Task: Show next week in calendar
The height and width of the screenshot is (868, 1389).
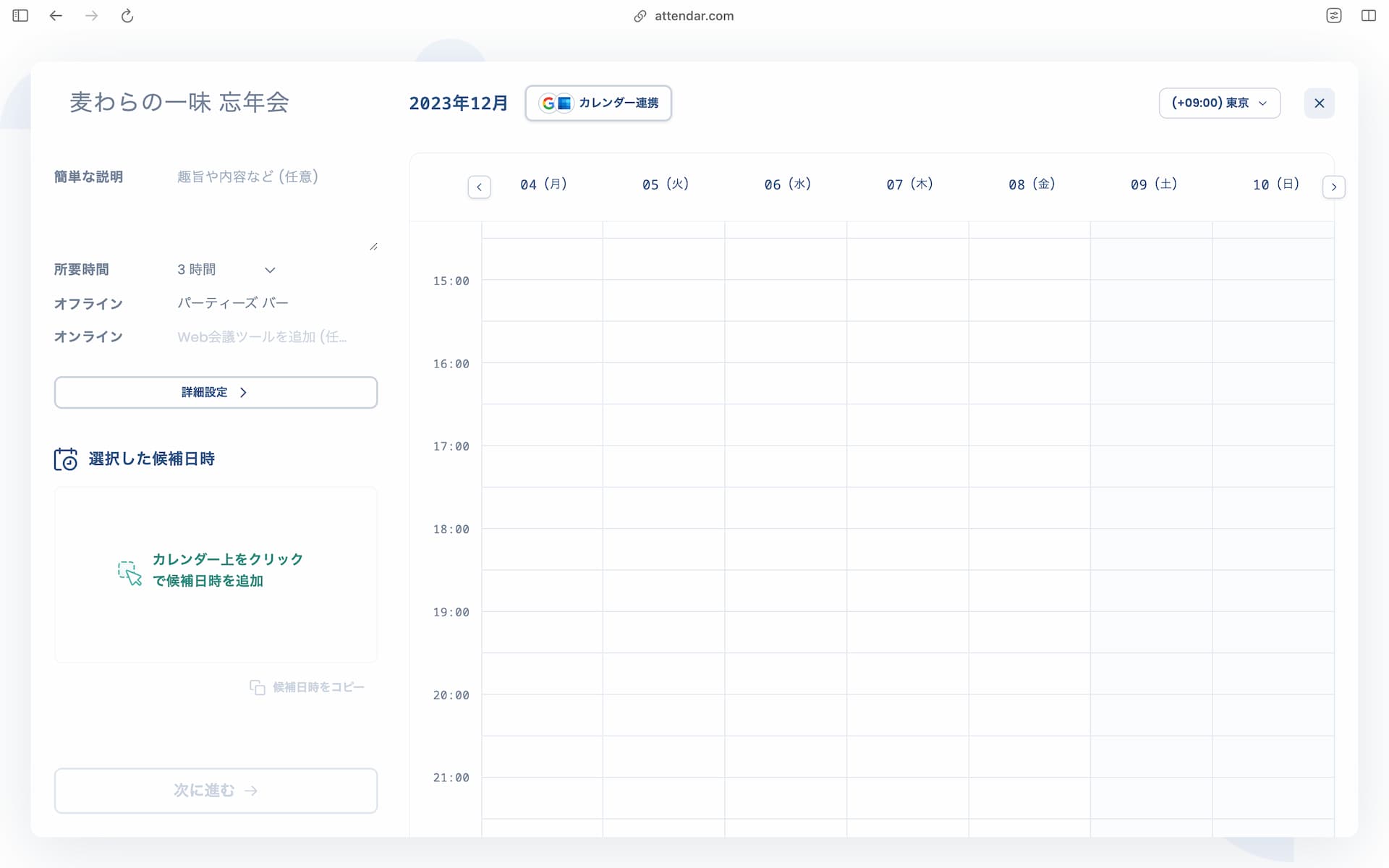Action: tap(1333, 187)
